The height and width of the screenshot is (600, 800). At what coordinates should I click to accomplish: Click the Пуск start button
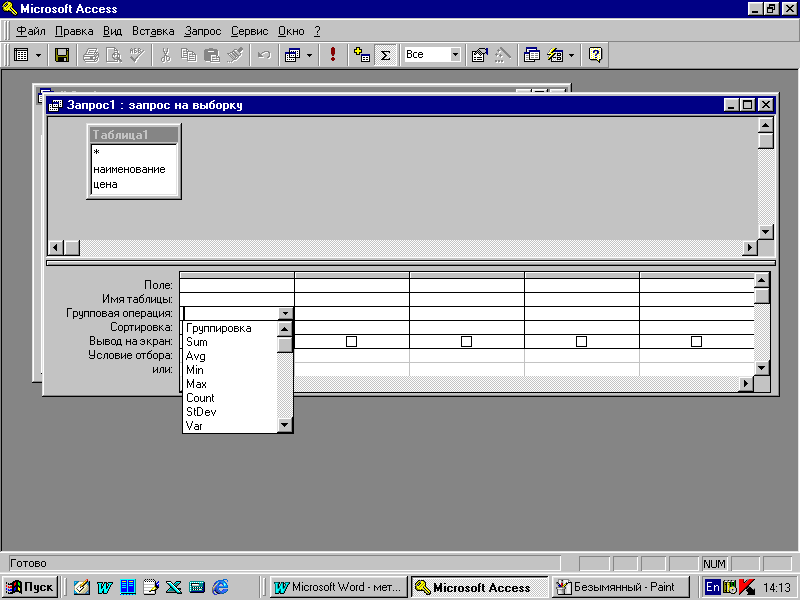pos(31,587)
